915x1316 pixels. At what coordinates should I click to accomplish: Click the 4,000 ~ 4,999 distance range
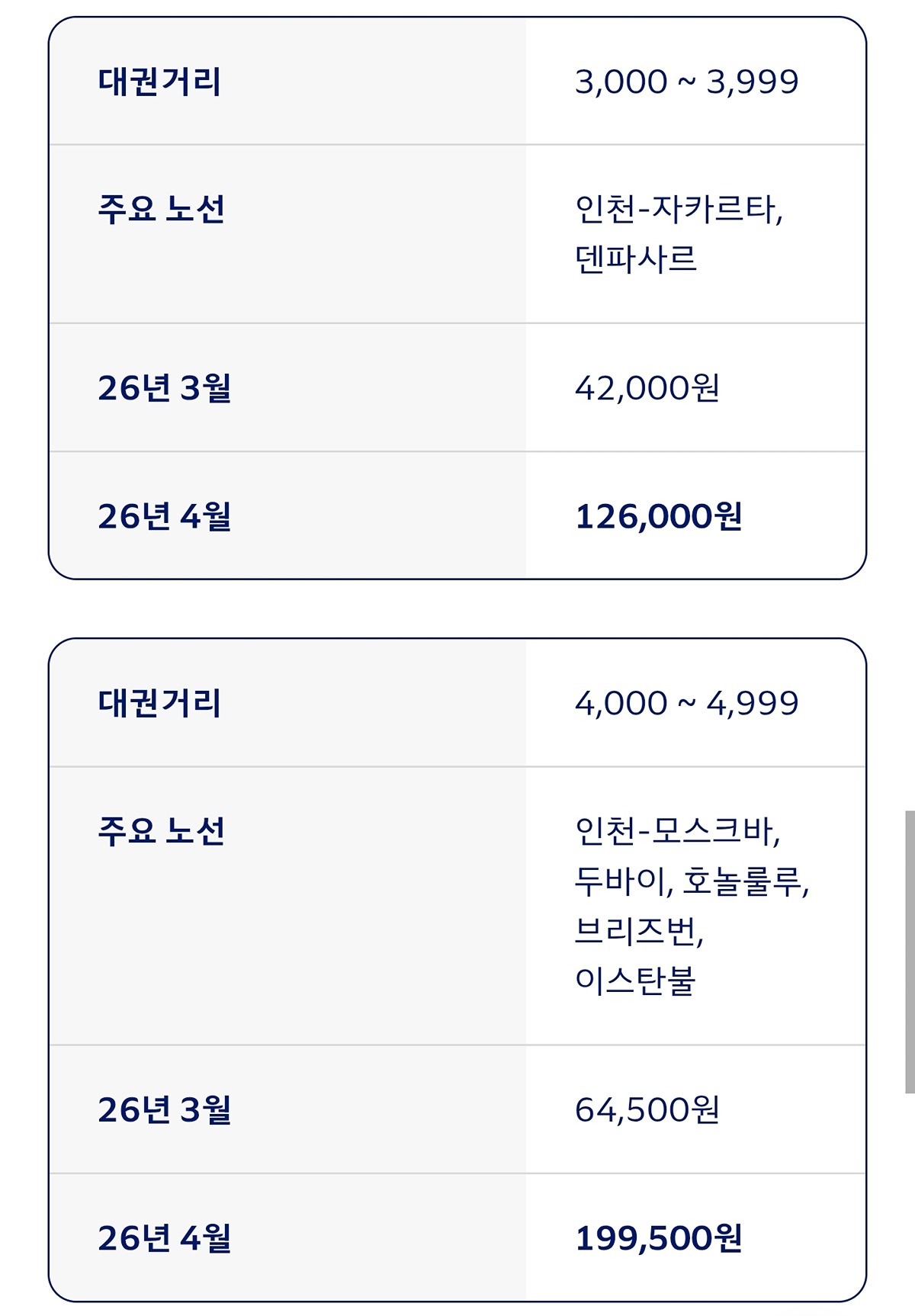(686, 703)
